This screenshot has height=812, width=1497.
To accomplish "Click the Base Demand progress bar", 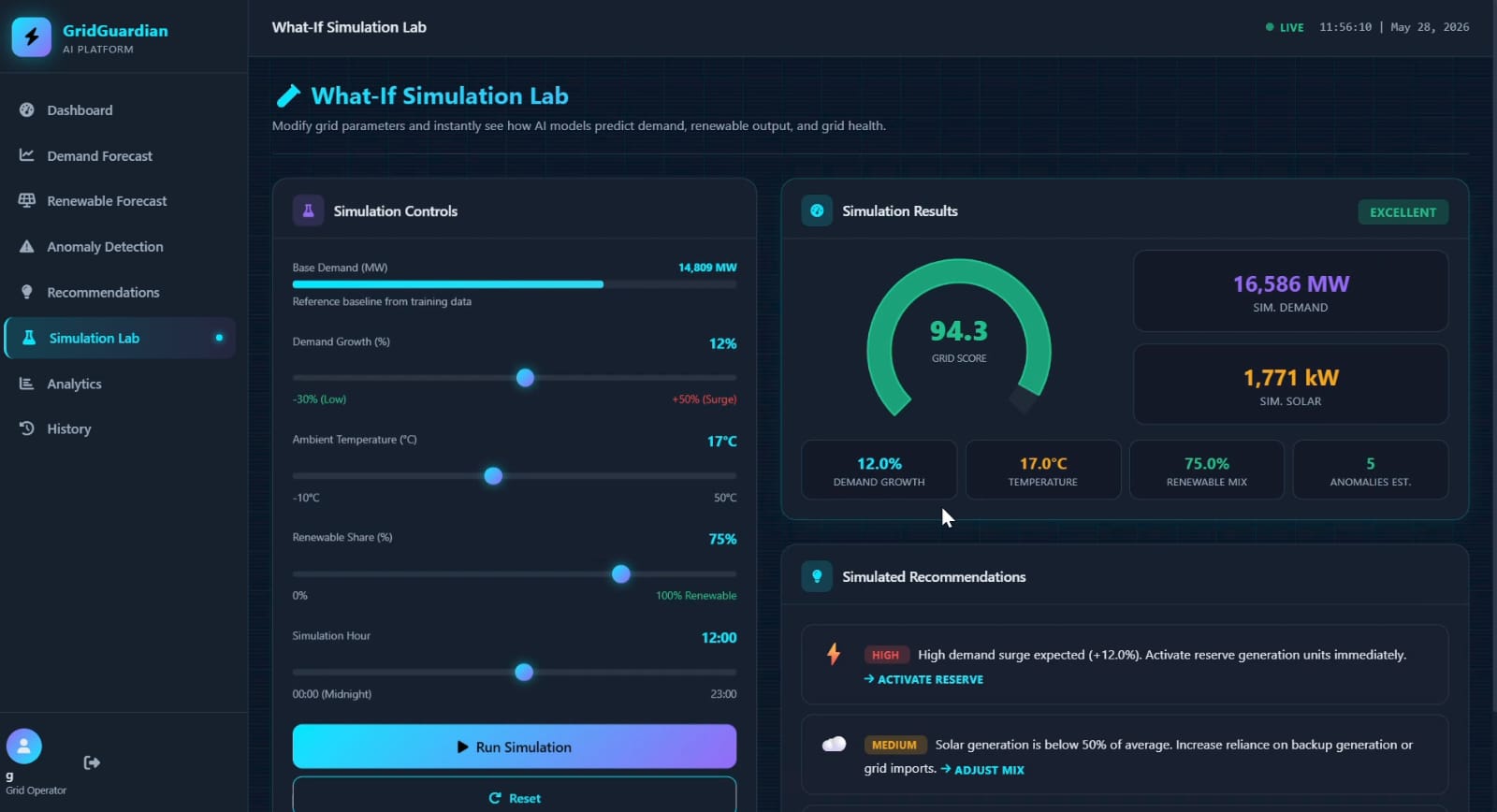I will pyautogui.click(x=515, y=284).
